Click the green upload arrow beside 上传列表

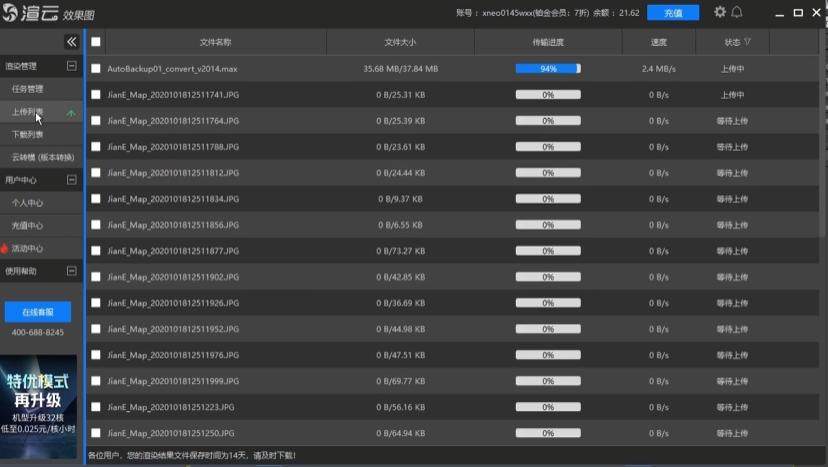tap(70, 113)
